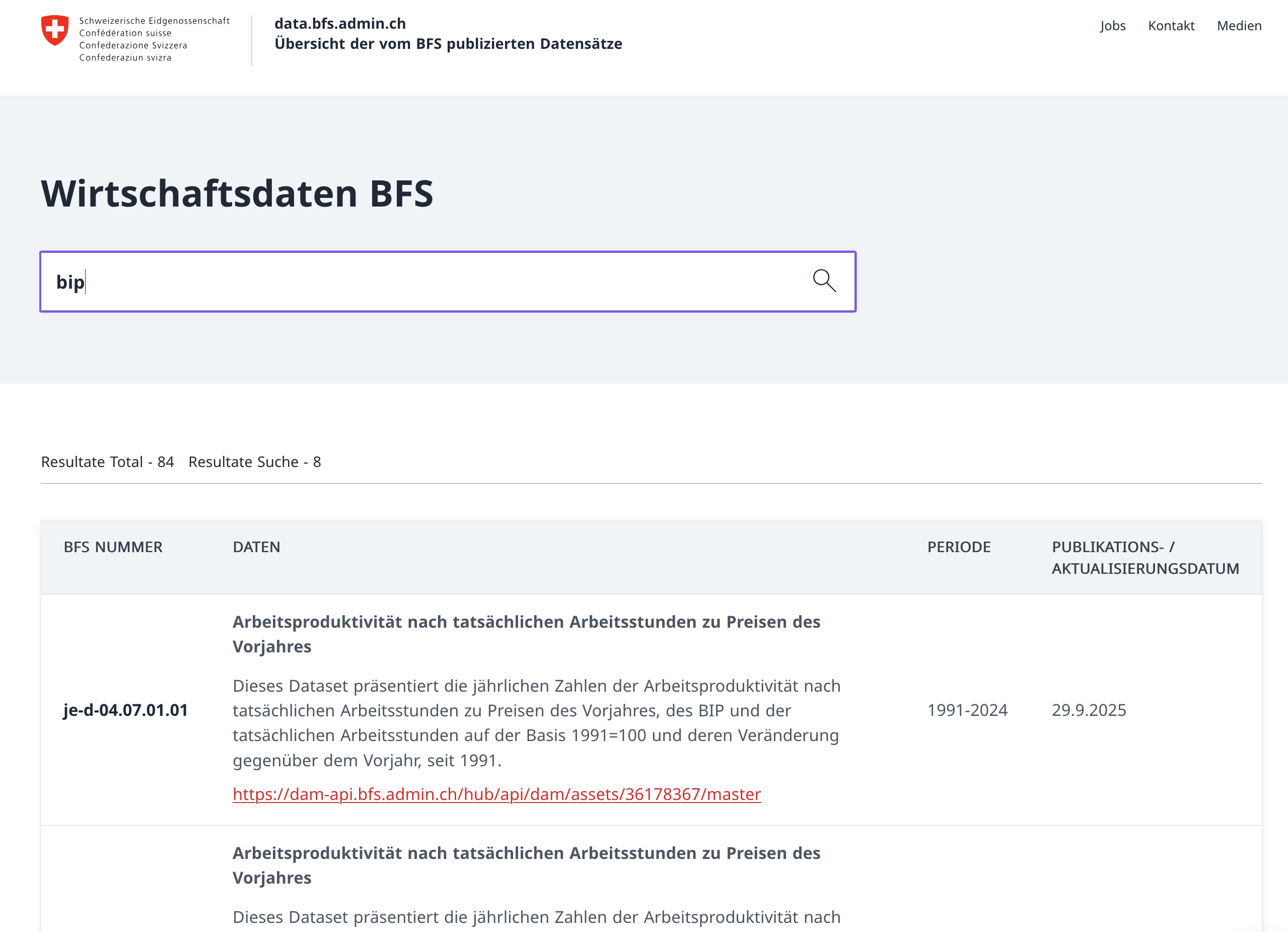Click the period value 1991-2024

(967, 710)
